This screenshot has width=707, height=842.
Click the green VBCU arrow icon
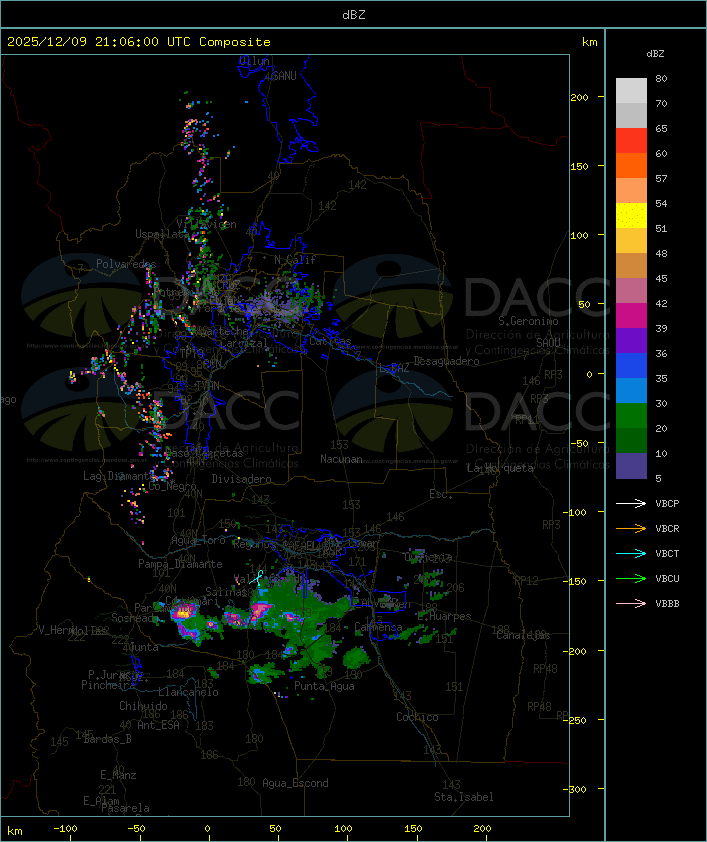pyautogui.click(x=631, y=578)
